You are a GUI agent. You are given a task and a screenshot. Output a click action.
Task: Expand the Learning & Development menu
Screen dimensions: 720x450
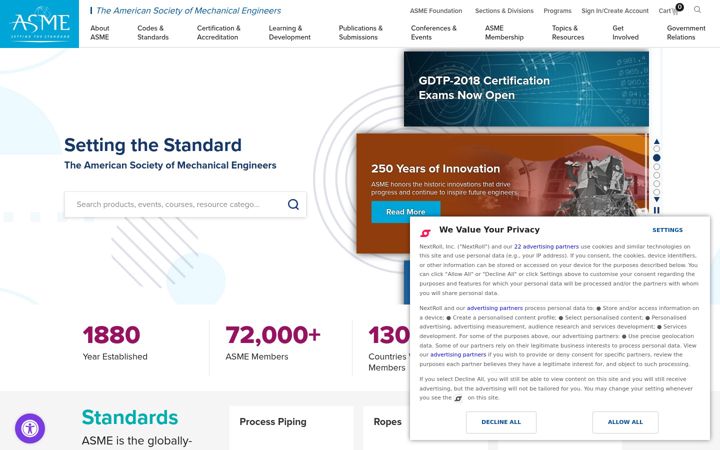coord(289,33)
